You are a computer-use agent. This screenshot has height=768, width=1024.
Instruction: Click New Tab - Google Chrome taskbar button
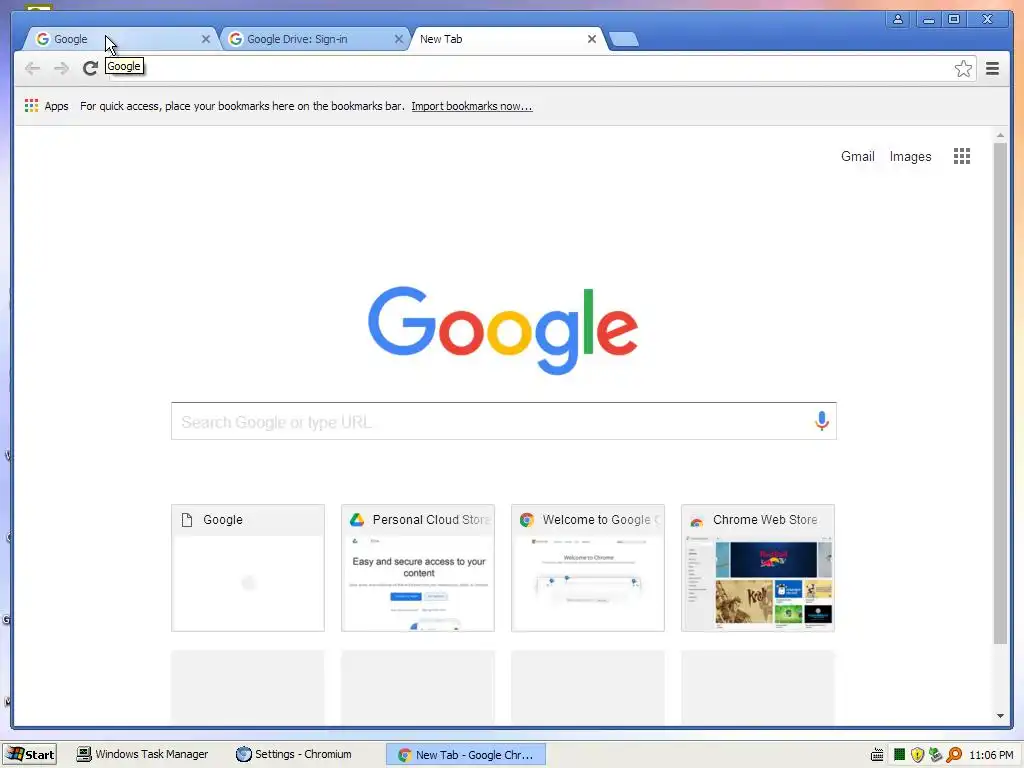pyautogui.click(x=466, y=754)
